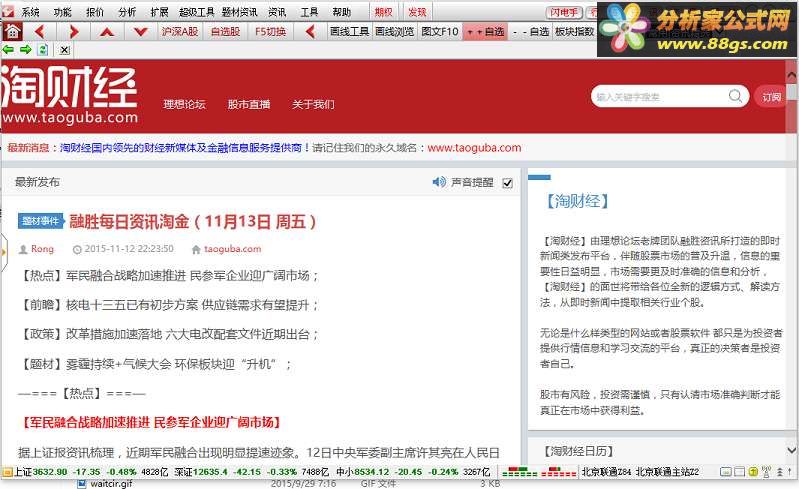Viewport: 799px width, 489px height.
Task: Select 自选股 in the toolbar
Action: [225, 32]
